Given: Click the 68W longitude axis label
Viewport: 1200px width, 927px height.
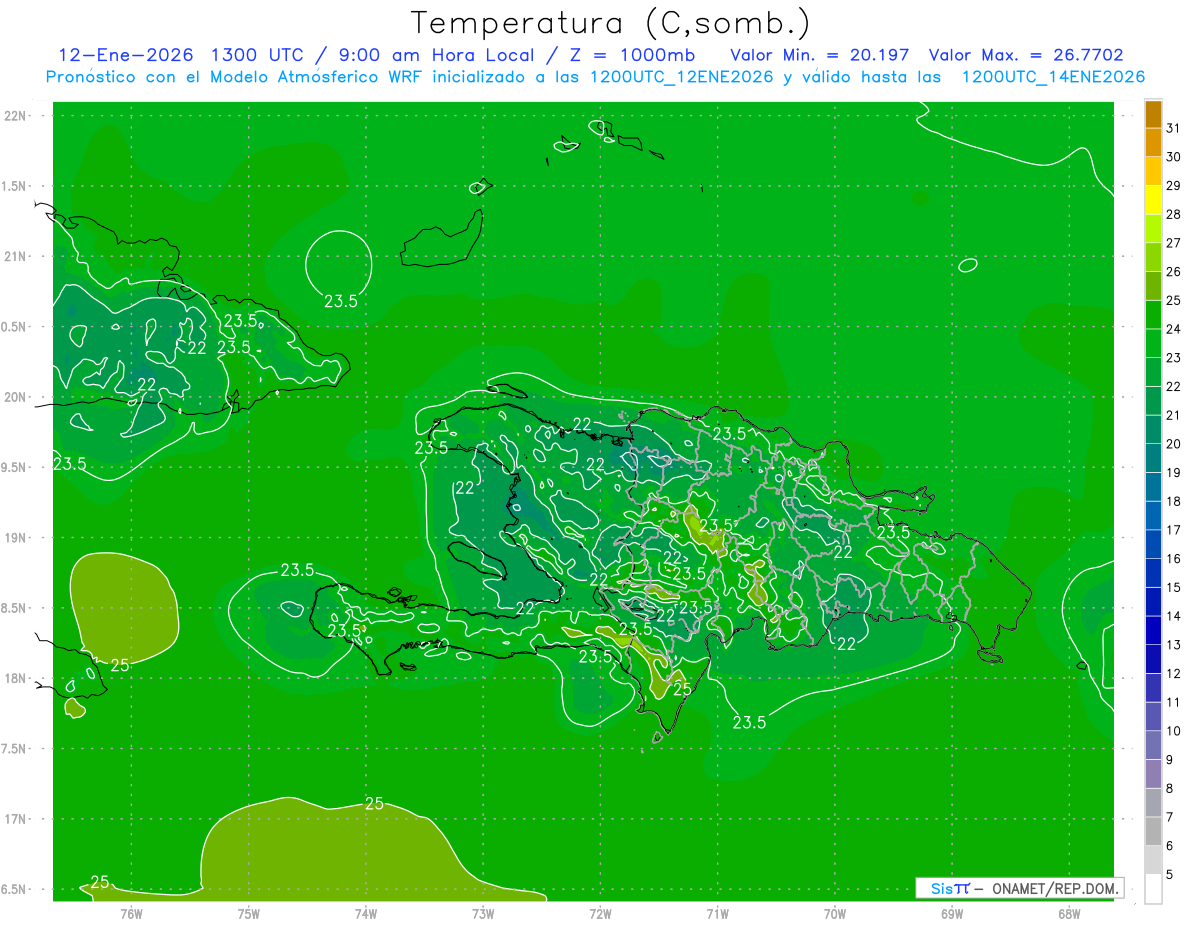Looking at the screenshot, I should tap(1068, 913).
